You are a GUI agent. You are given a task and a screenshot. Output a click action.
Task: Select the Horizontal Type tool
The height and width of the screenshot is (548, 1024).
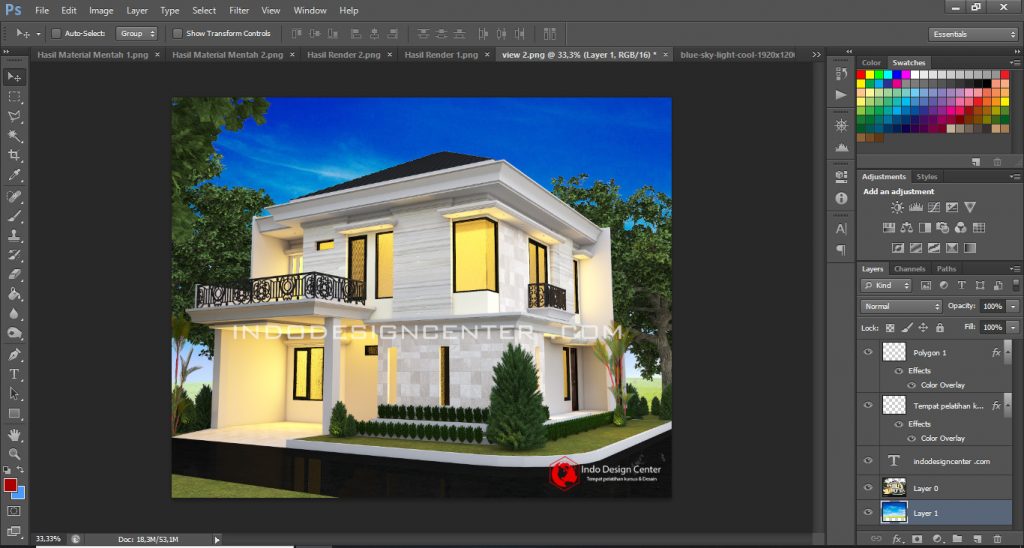tap(14, 374)
